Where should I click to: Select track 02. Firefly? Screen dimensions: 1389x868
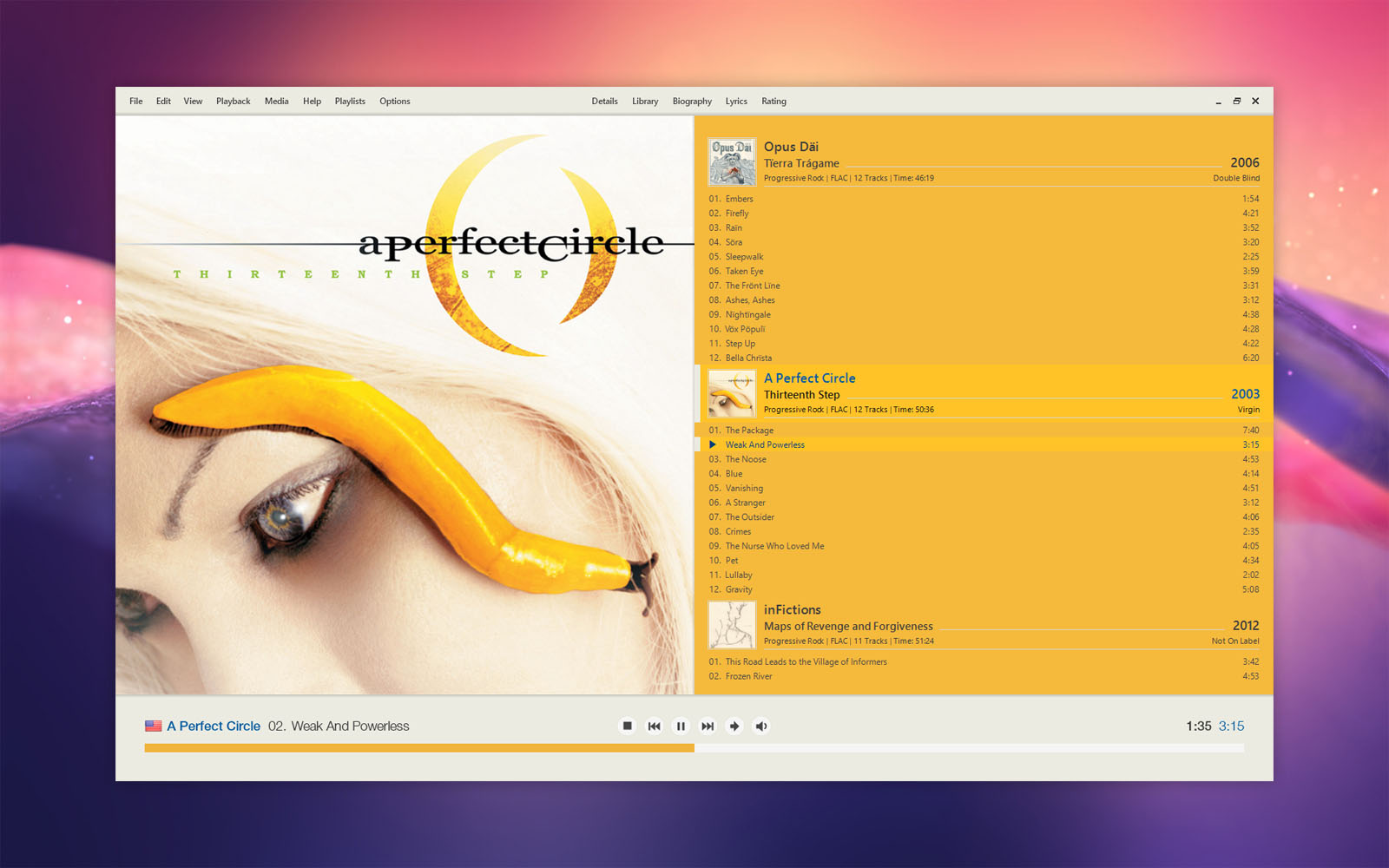(x=984, y=213)
